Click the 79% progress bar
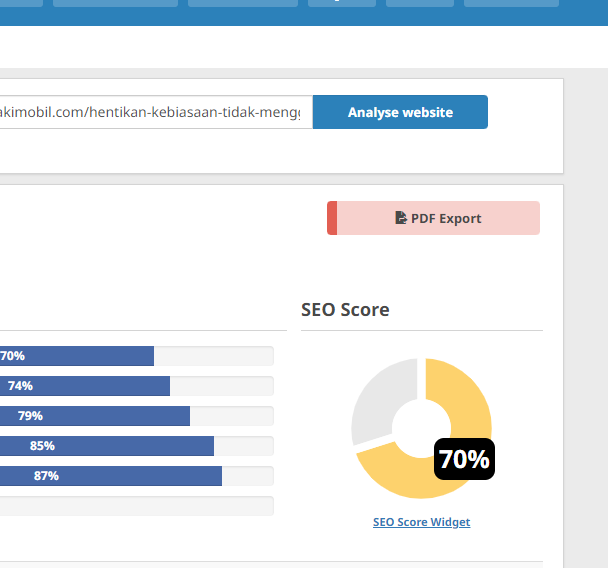 pyautogui.click(x=137, y=416)
